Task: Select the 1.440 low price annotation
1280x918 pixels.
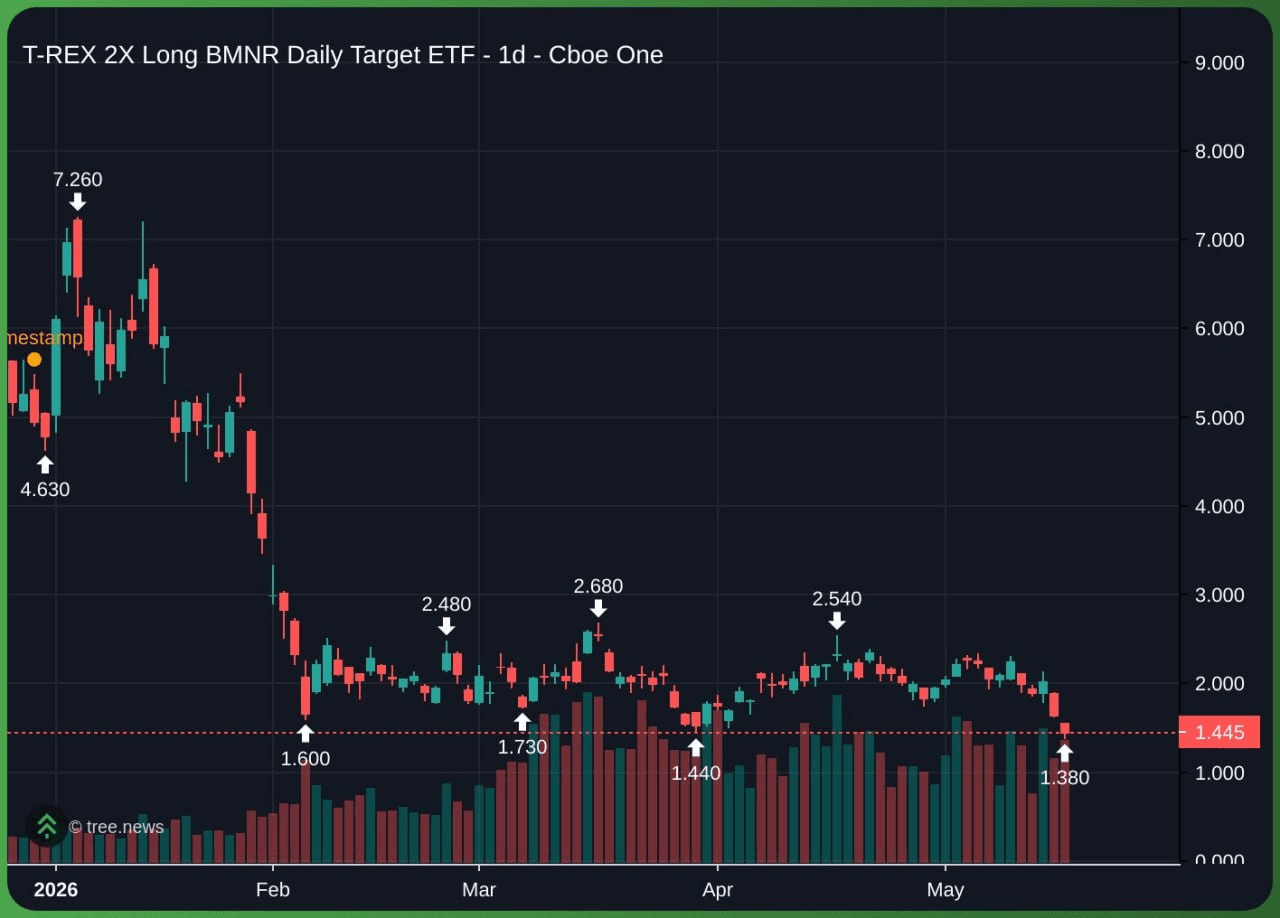Action: [x=696, y=772]
